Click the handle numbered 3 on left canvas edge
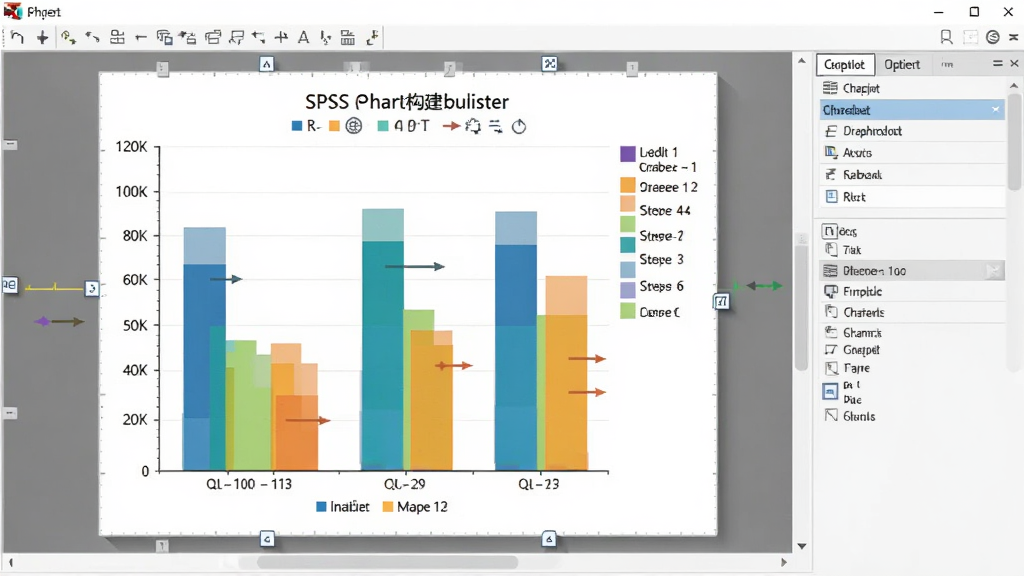The width and height of the screenshot is (1024, 576). point(92,288)
